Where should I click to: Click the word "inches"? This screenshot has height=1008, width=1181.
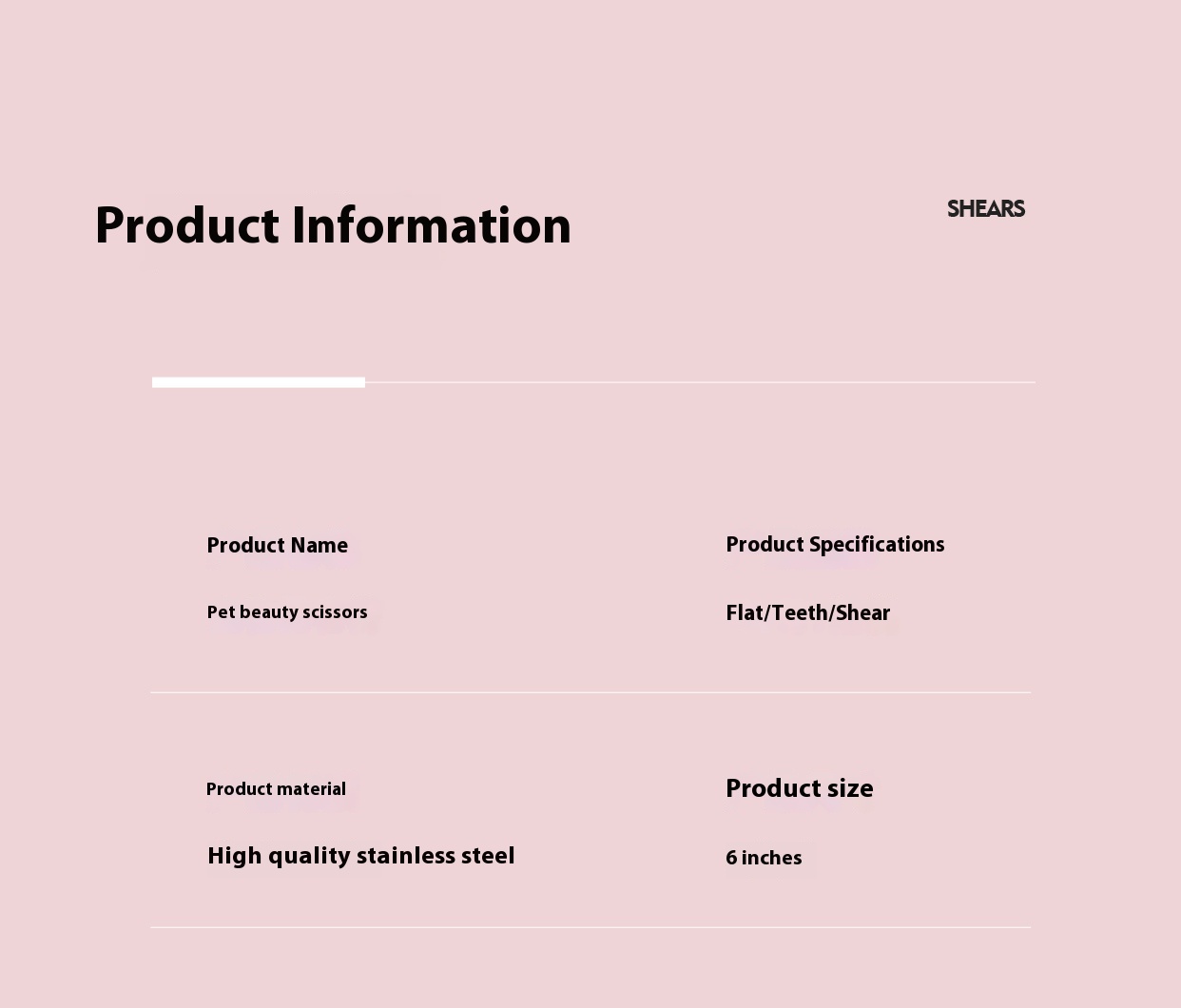(x=771, y=859)
